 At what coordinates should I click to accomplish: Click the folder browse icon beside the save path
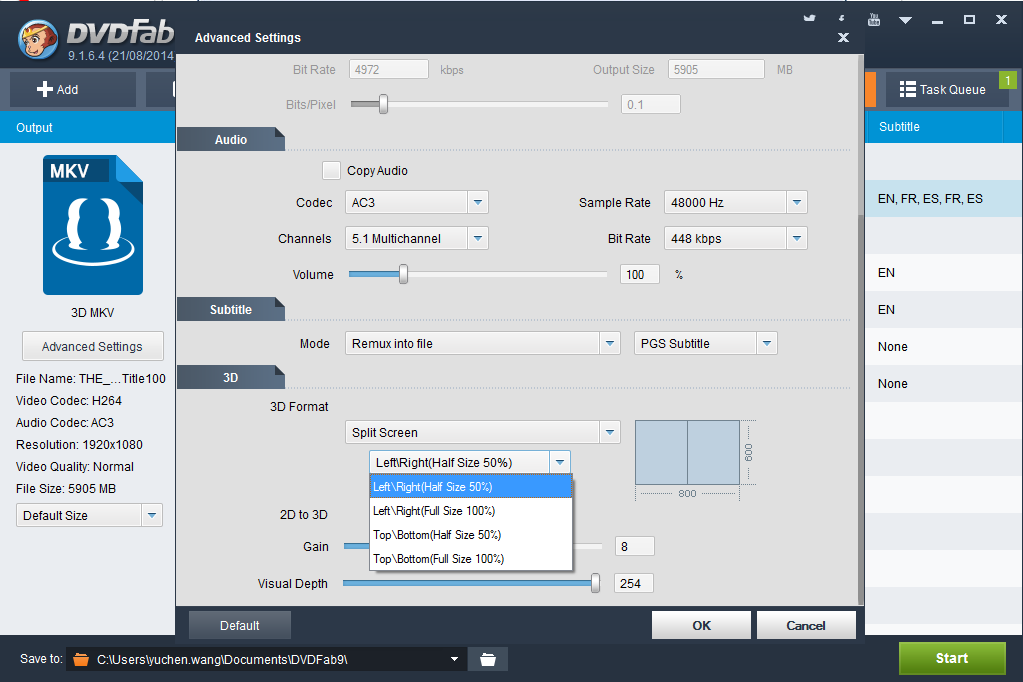pos(487,658)
